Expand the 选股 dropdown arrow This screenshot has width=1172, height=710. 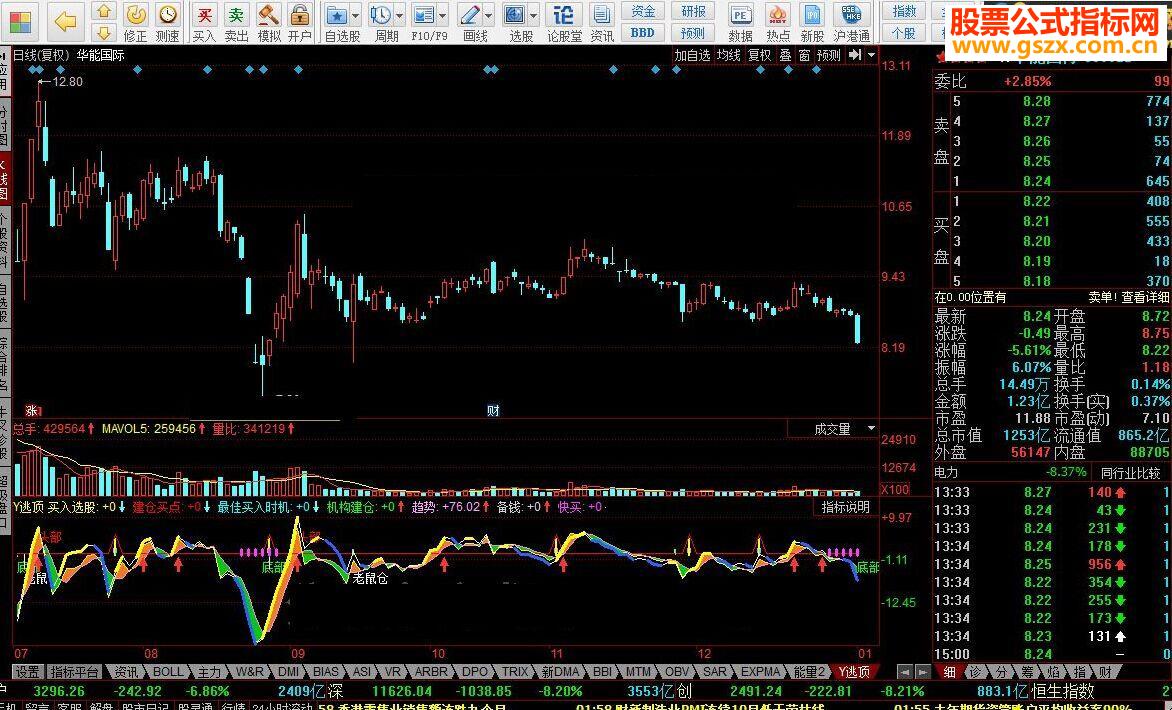click(x=534, y=15)
